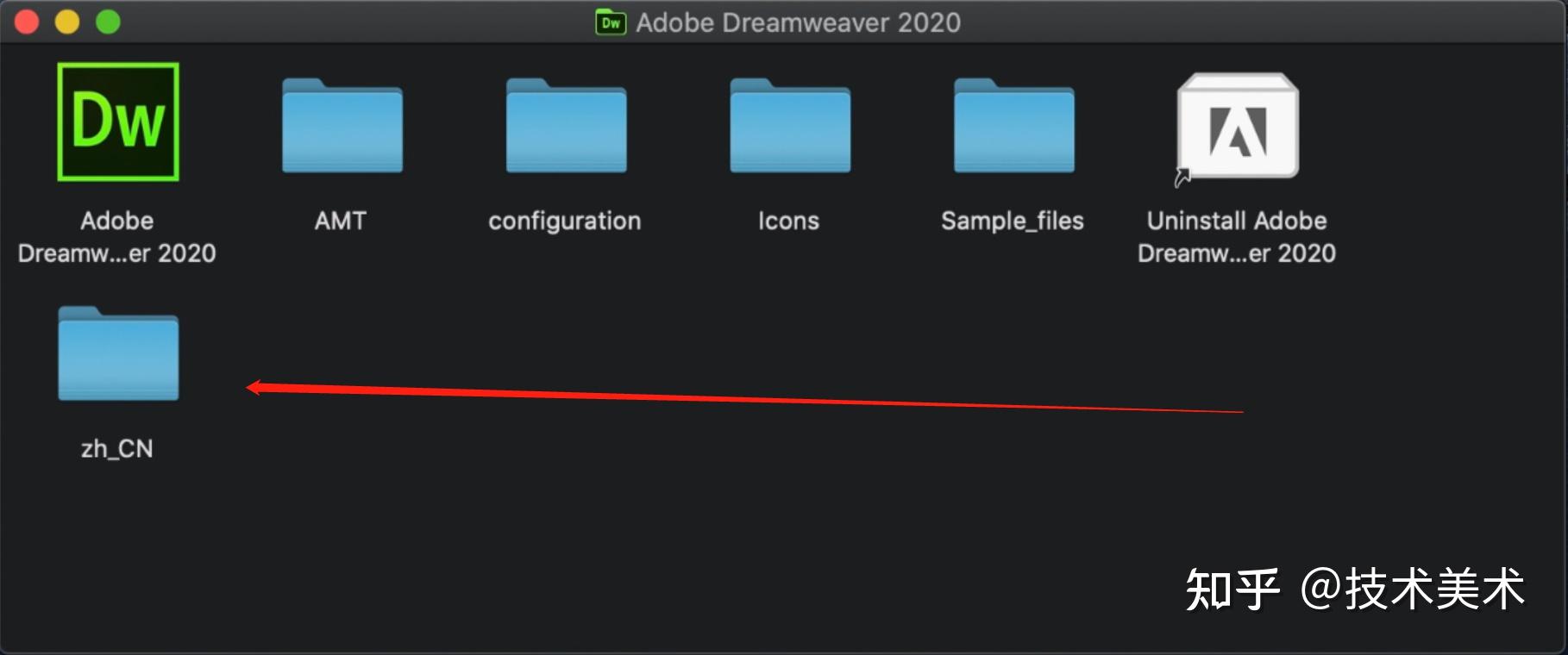Click the configuration folder icon
The height and width of the screenshot is (655, 1568).
tap(566, 127)
